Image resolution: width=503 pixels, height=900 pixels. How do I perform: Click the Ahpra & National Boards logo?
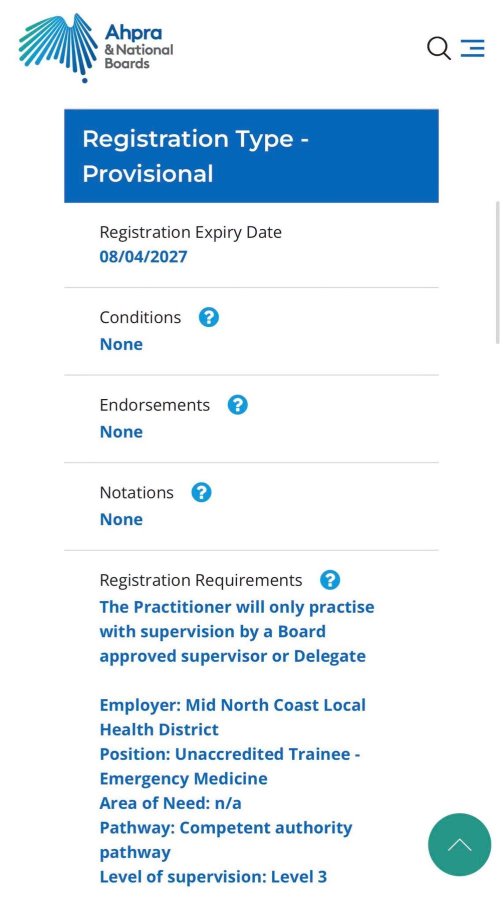[96, 48]
